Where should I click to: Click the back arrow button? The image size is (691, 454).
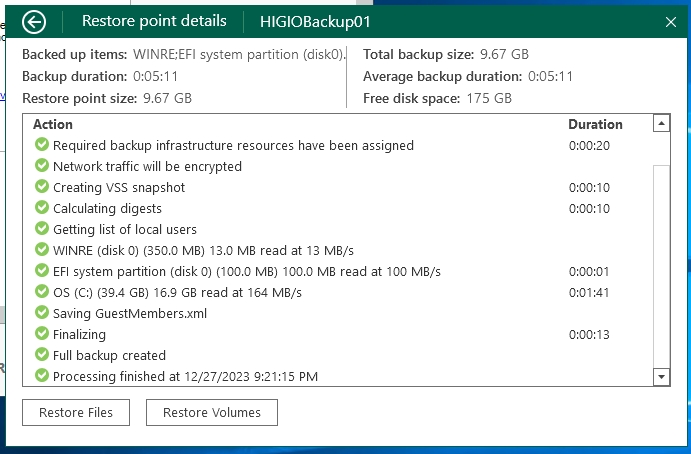(34, 21)
